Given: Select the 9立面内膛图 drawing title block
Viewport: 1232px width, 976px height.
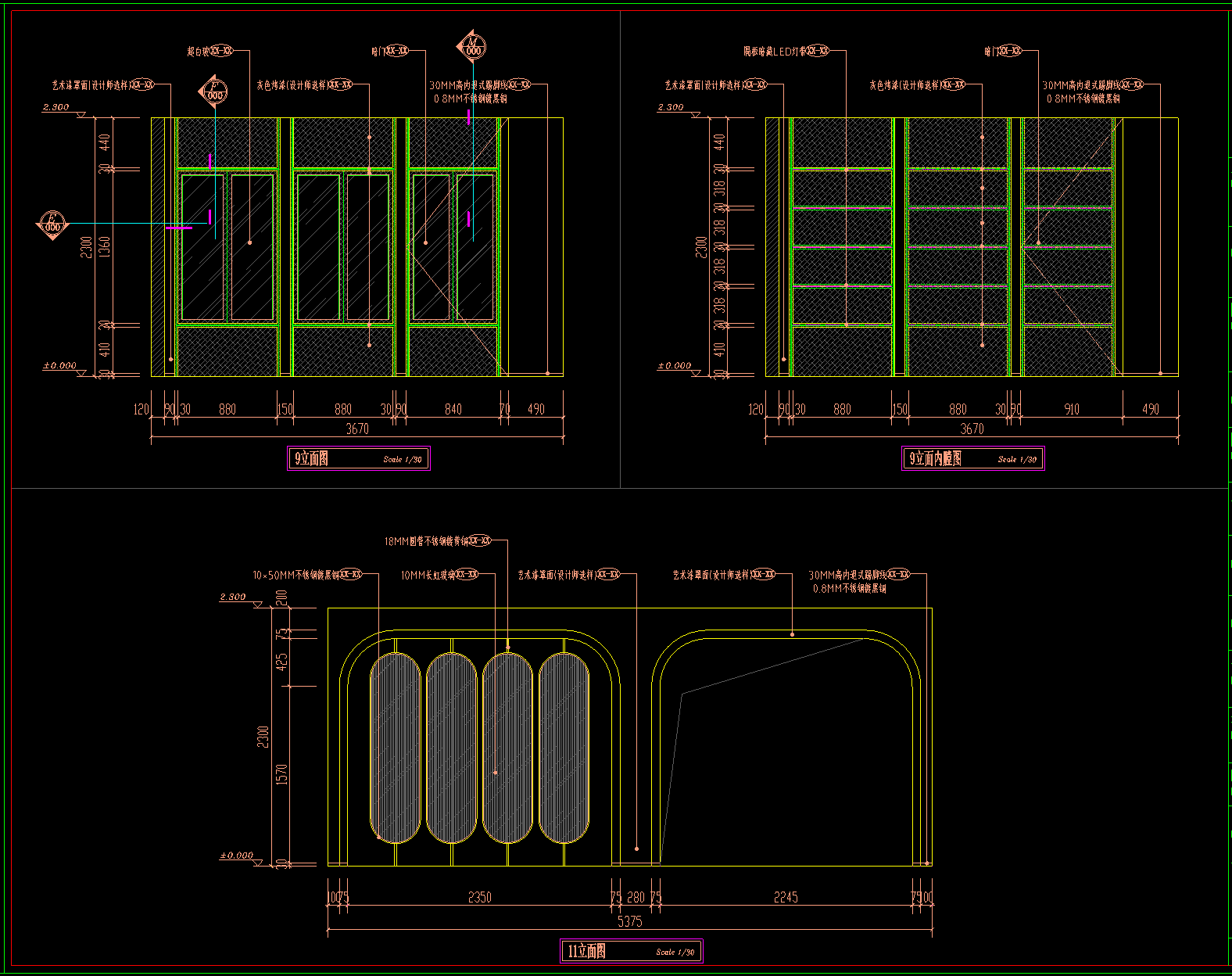Looking at the screenshot, I should point(973,458).
